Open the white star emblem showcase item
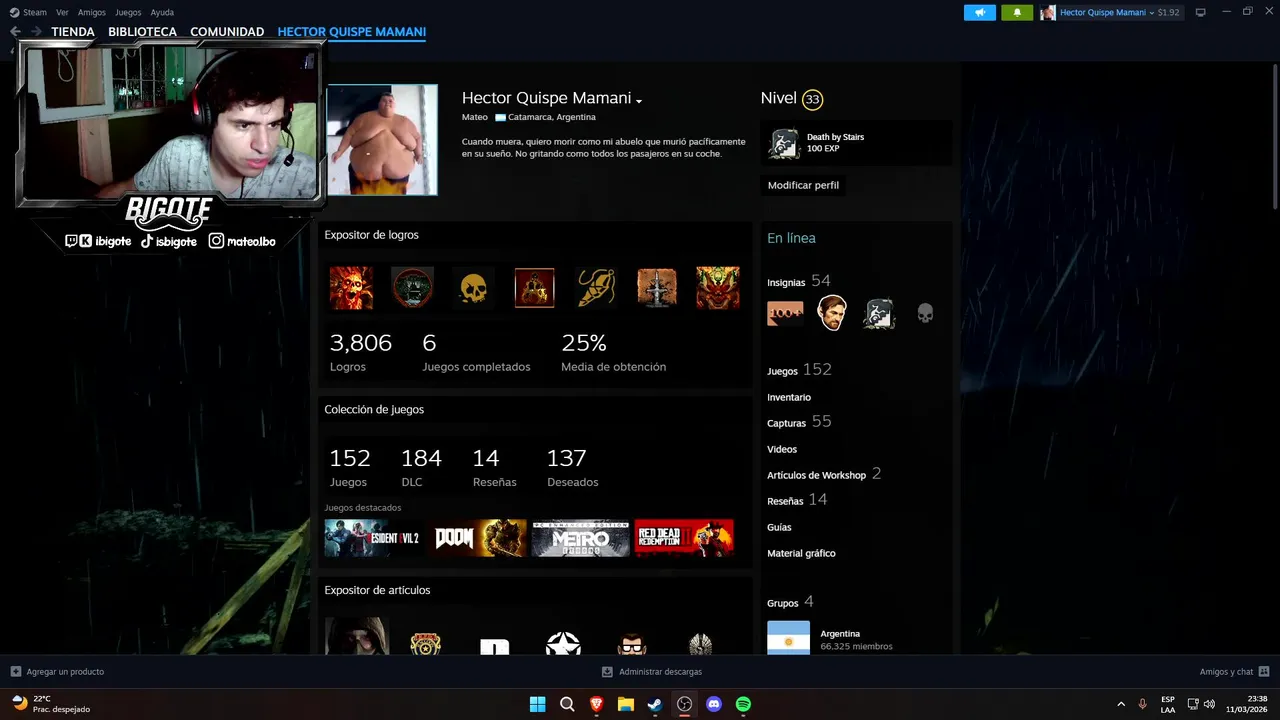This screenshot has height=720, width=1280. point(563,643)
